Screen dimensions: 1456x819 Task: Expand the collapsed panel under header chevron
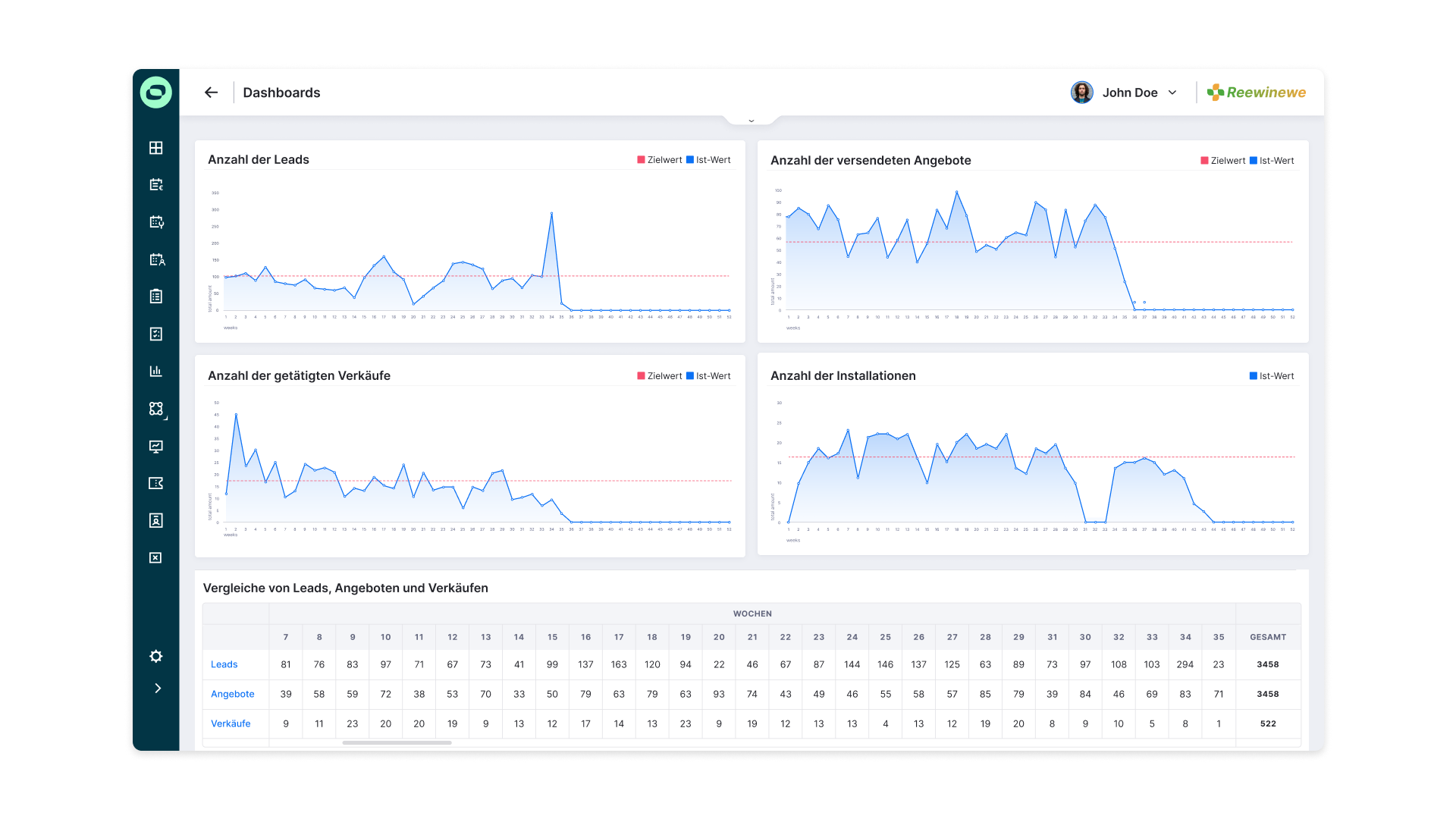pos(751,120)
